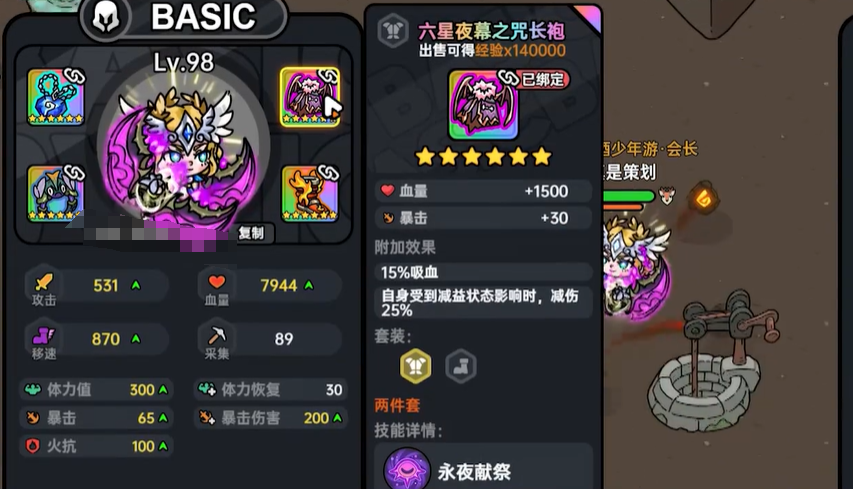Click the 复制 copy button
The height and width of the screenshot is (489, 853).
[251, 233]
